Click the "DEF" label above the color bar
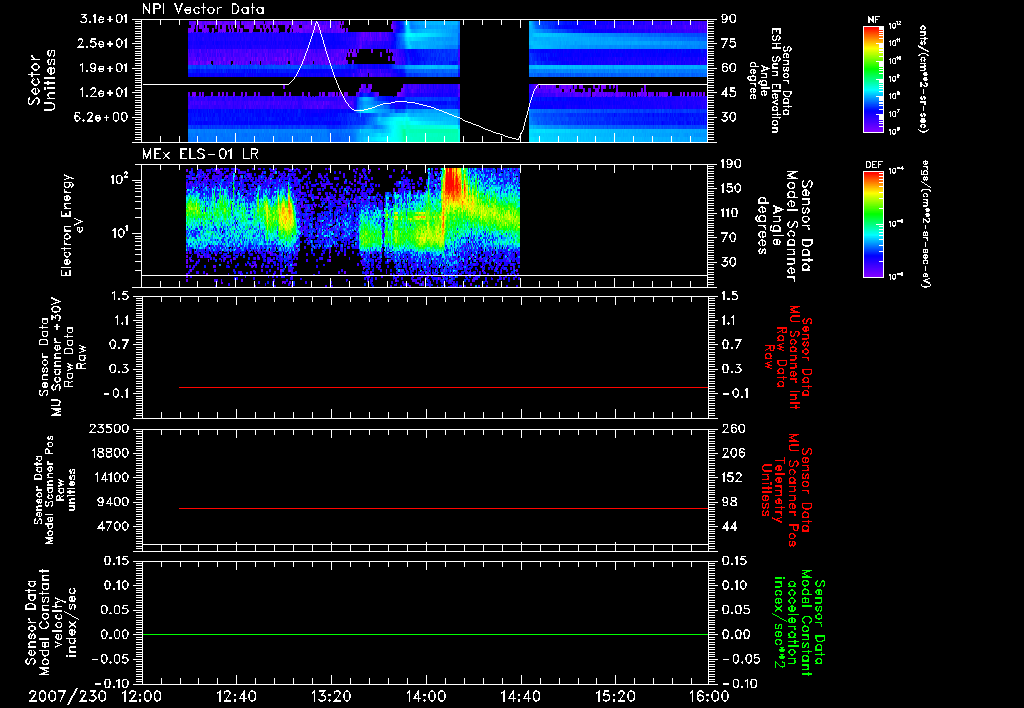This screenshot has width=1024, height=708. coord(874,165)
